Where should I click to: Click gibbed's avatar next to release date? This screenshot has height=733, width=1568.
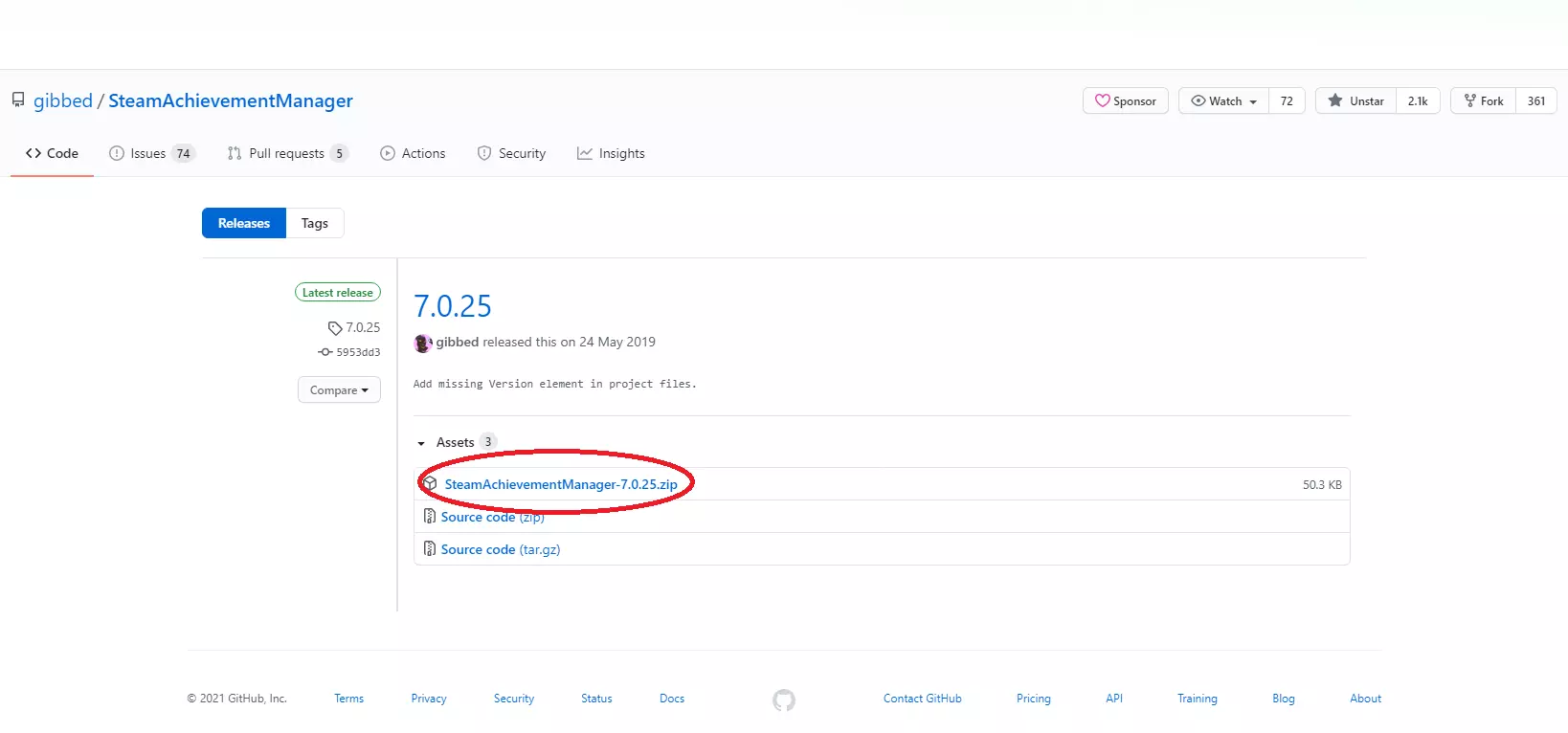coord(422,343)
